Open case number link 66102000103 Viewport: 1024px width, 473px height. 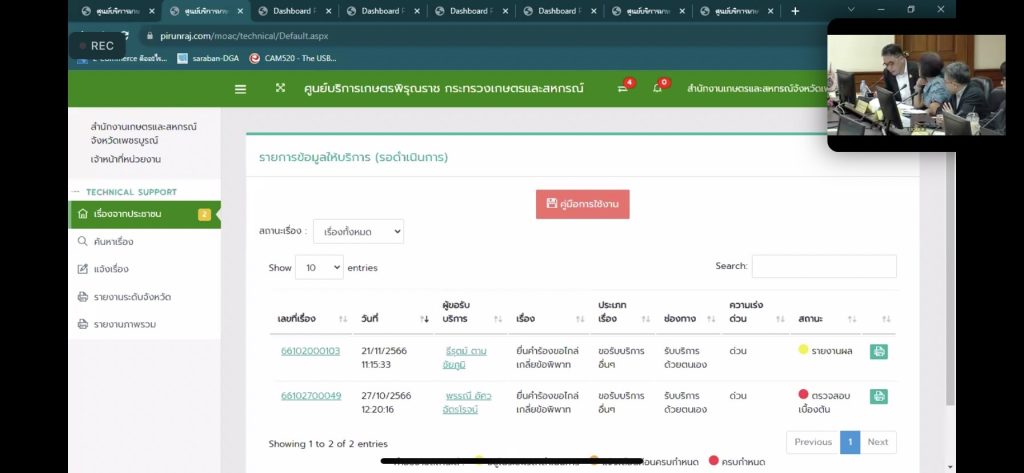(310, 351)
